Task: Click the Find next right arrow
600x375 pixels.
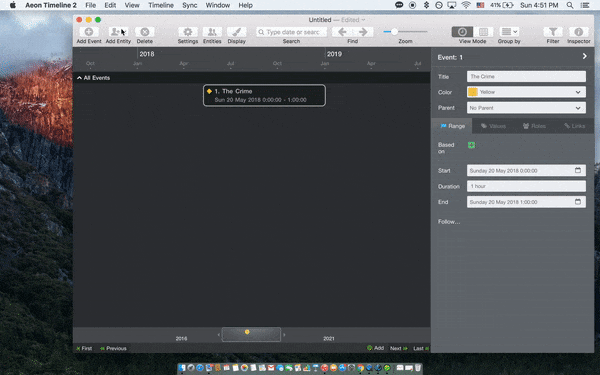Action: 363,32
